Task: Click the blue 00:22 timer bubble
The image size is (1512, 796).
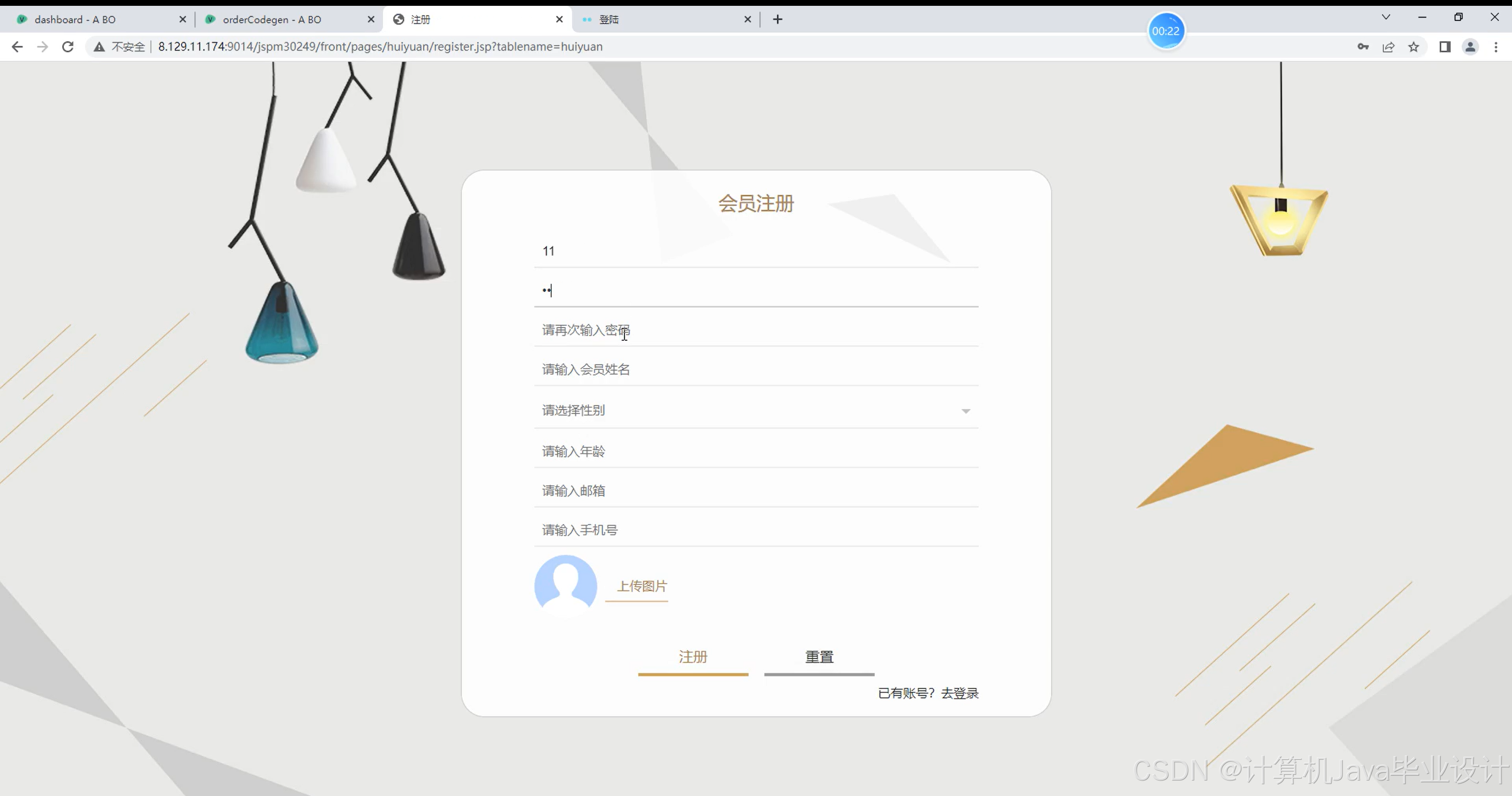Action: tap(1166, 31)
